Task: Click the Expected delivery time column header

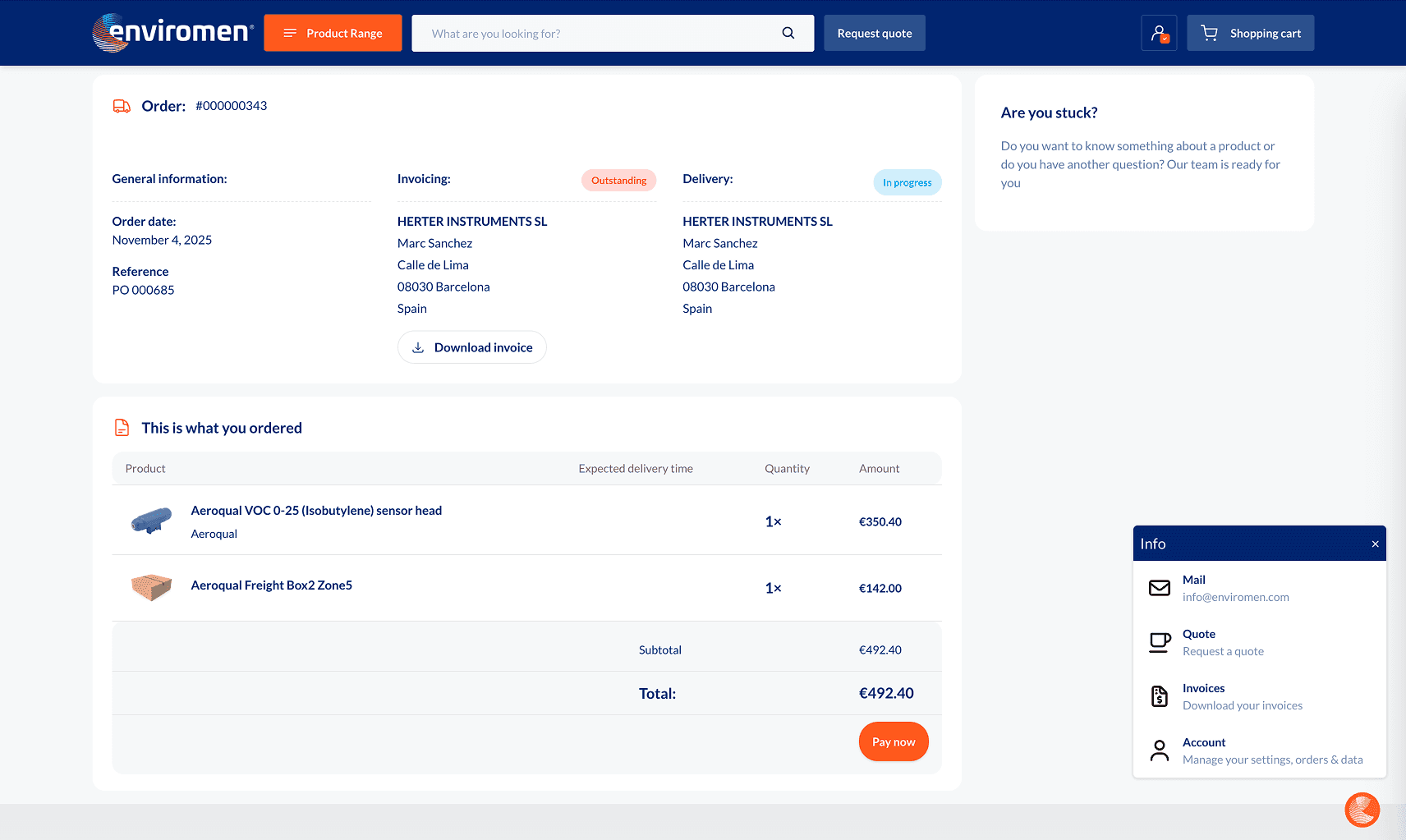Action: (636, 469)
